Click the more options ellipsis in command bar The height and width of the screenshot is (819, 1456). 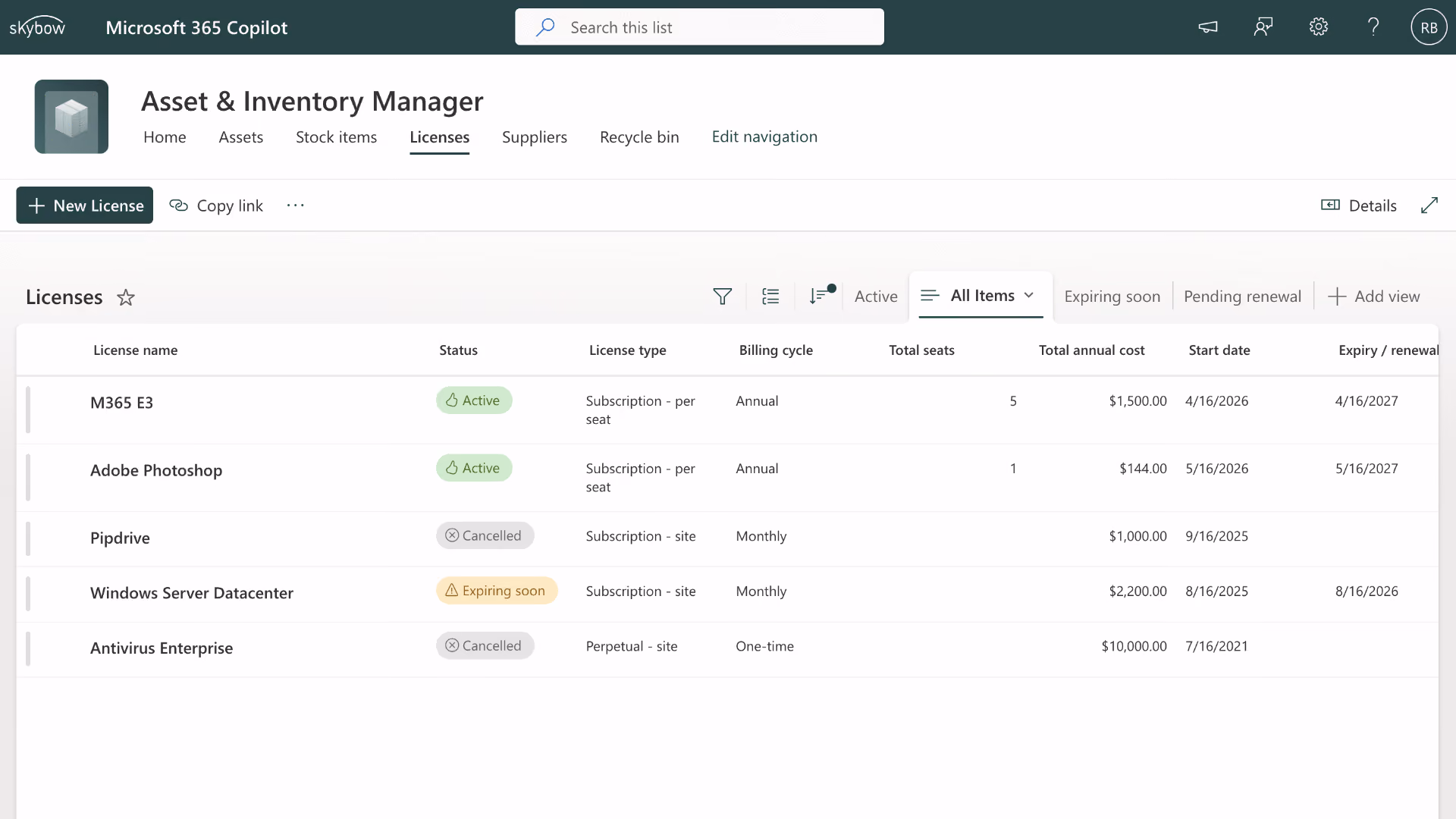point(296,206)
